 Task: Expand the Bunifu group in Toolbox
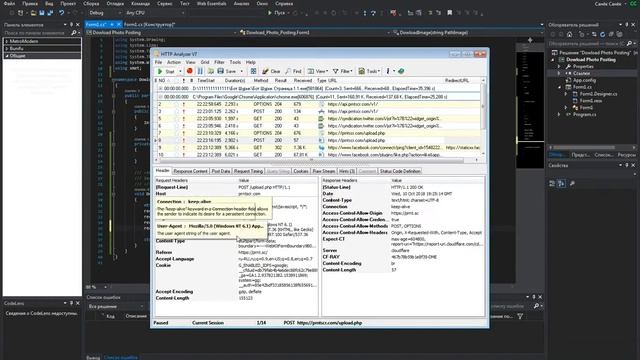click(x=7, y=49)
